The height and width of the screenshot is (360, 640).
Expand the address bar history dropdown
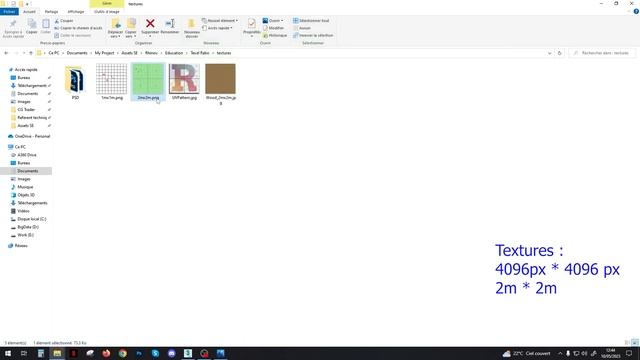(x=549, y=53)
